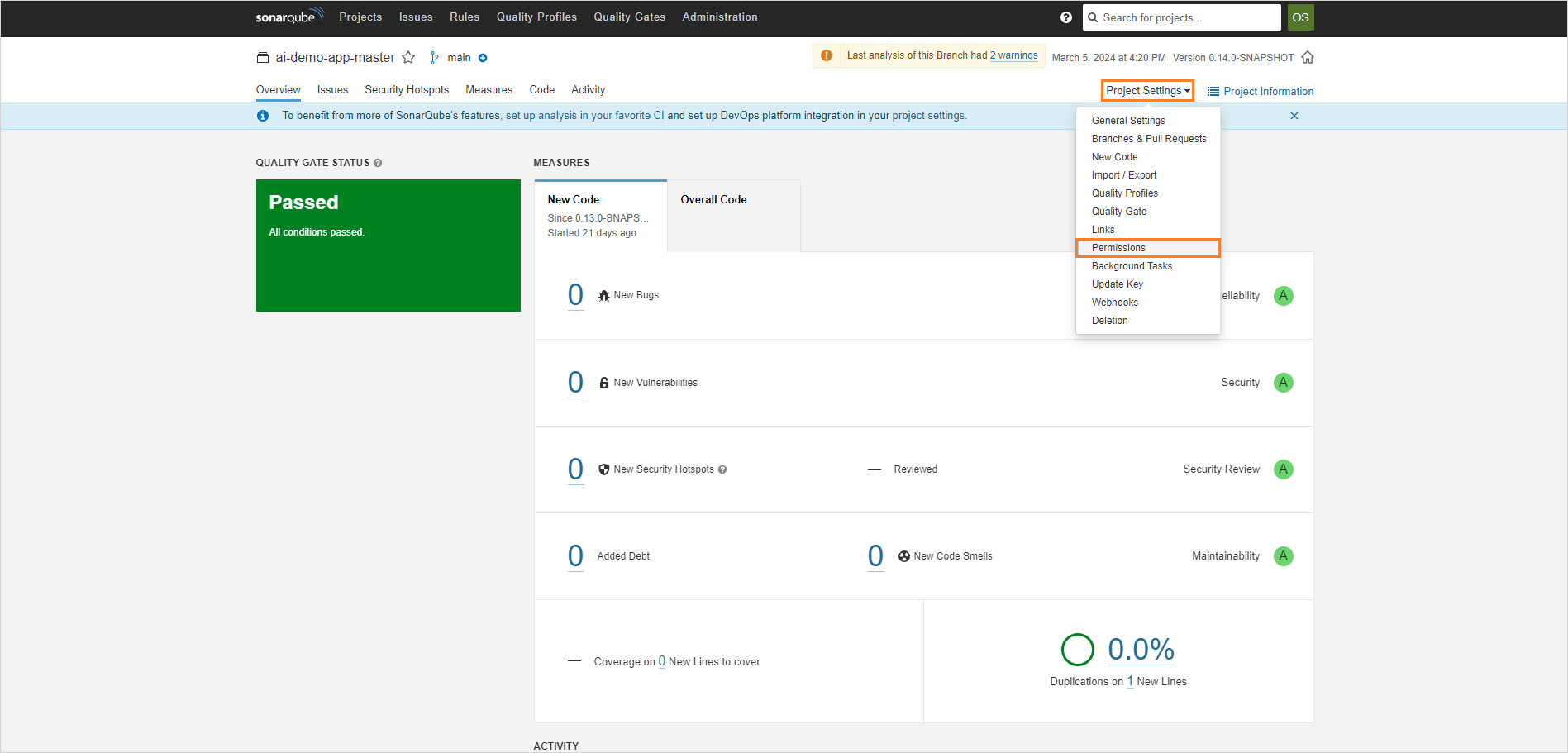The height and width of the screenshot is (753, 1568).
Task: Click the help icon beside Quality Gate Status
Action: point(379,163)
